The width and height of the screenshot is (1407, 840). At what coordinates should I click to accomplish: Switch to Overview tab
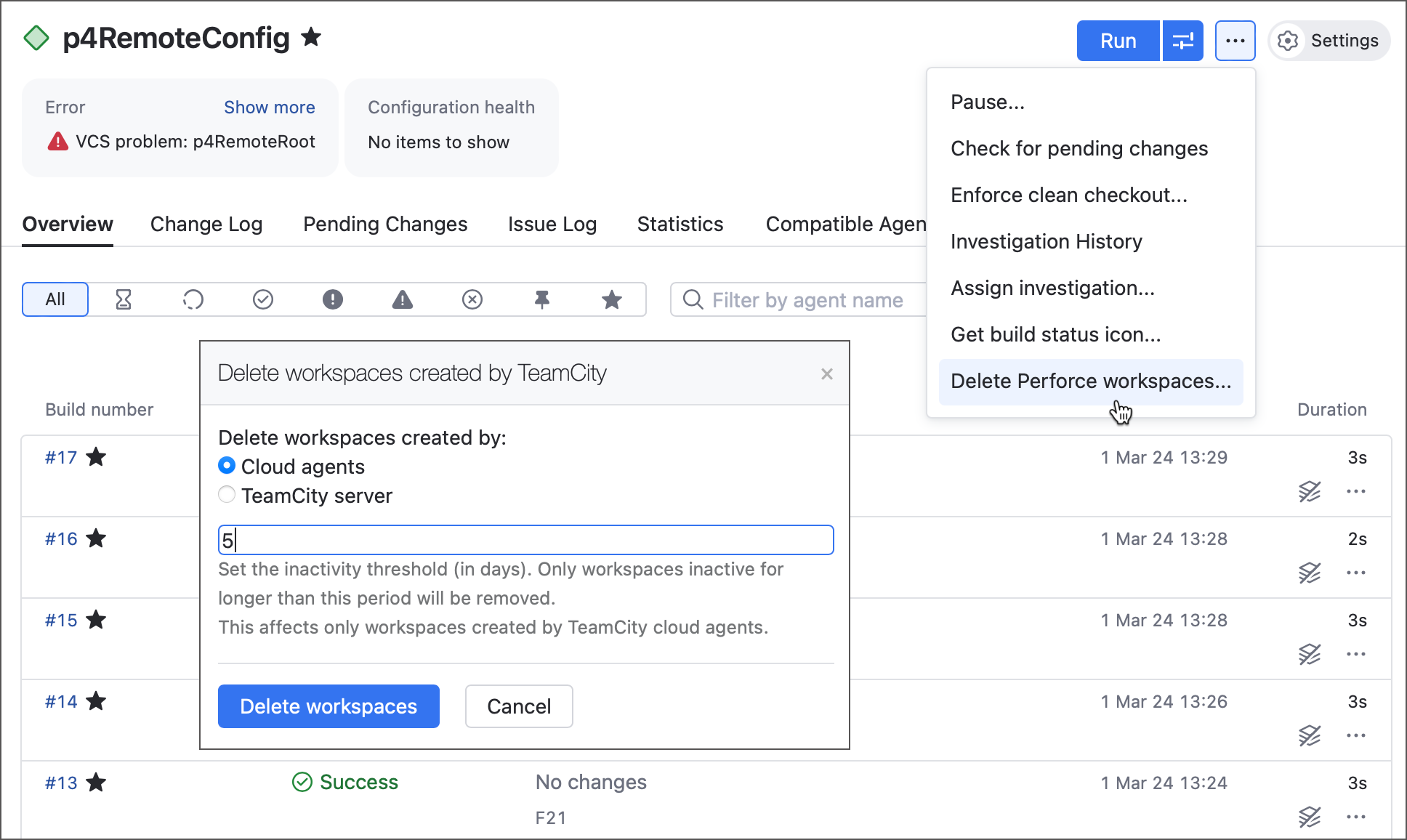[x=68, y=224]
